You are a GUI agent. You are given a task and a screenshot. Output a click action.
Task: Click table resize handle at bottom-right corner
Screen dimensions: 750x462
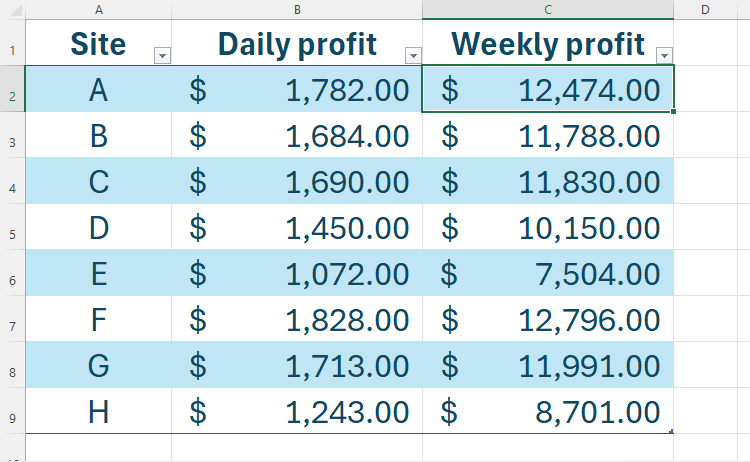pos(672,431)
